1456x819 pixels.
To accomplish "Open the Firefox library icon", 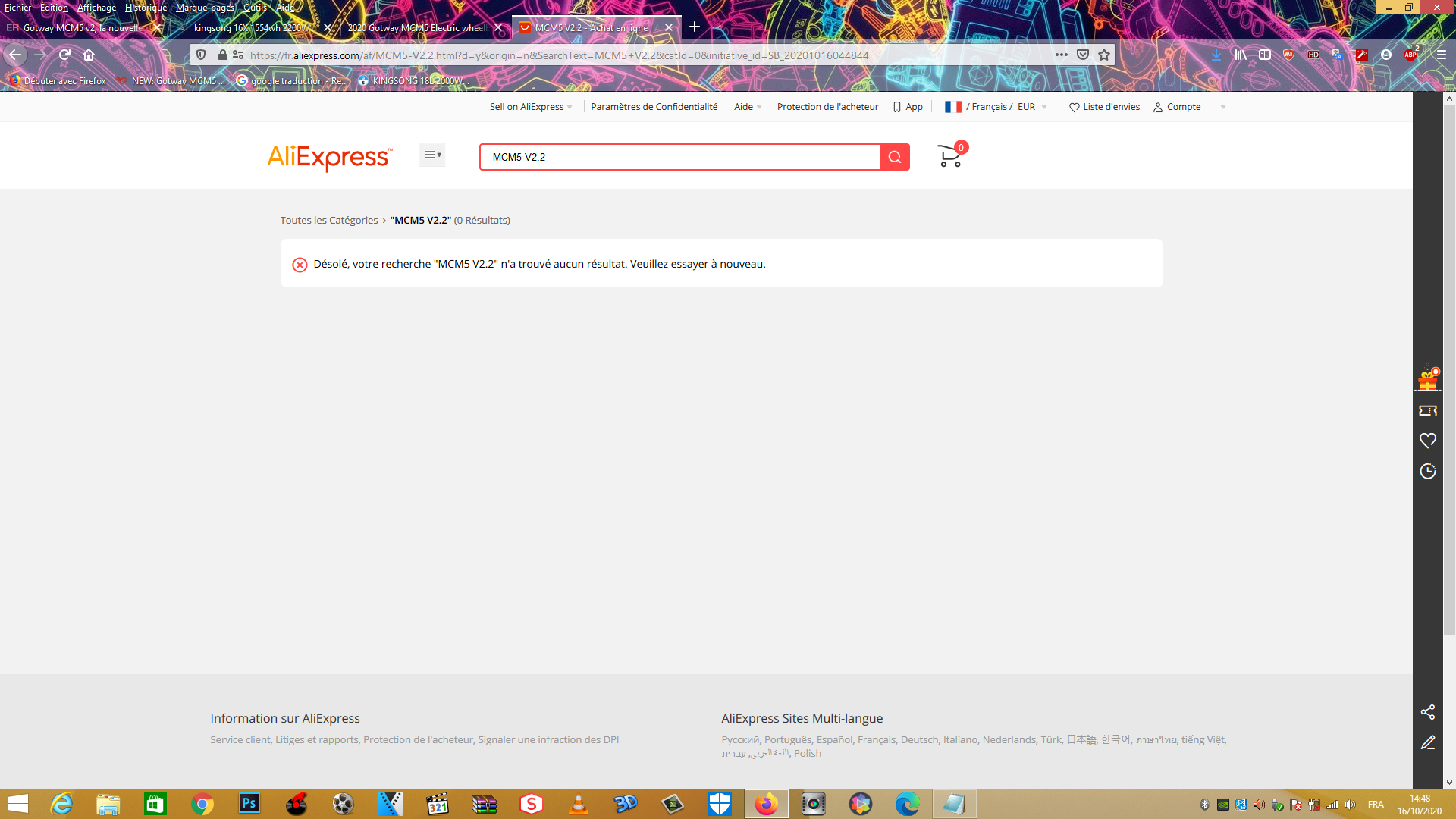I will tap(1241, 55).
